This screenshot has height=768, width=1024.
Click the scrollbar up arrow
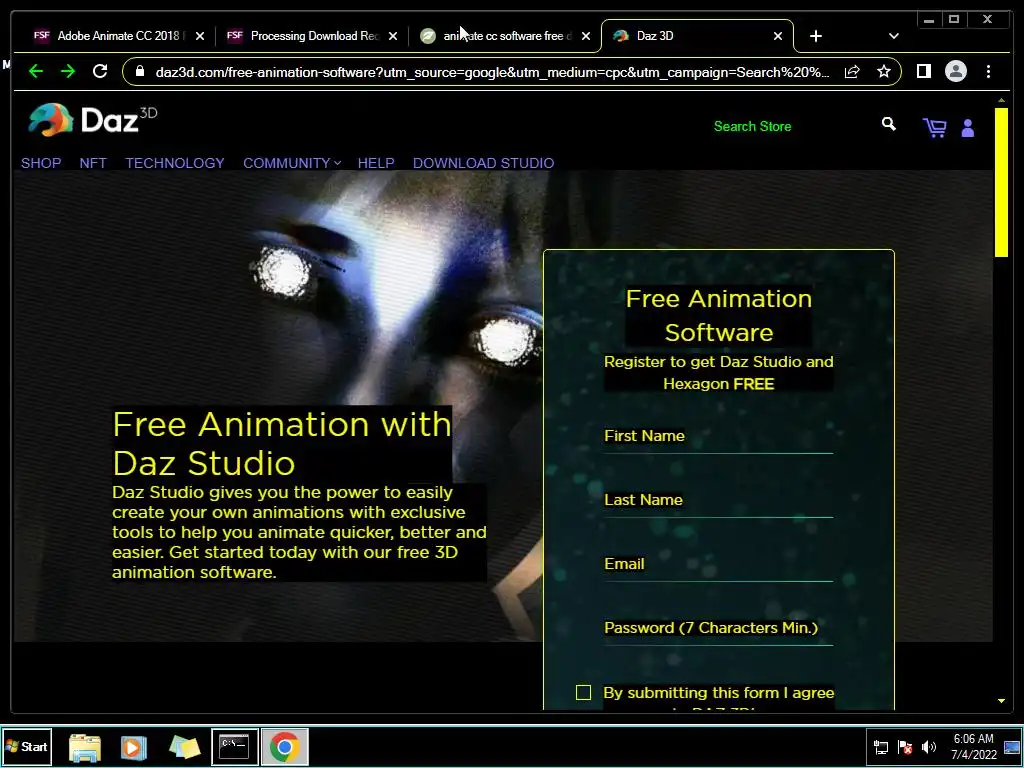pyautogui.click(x=1001, y=100)
